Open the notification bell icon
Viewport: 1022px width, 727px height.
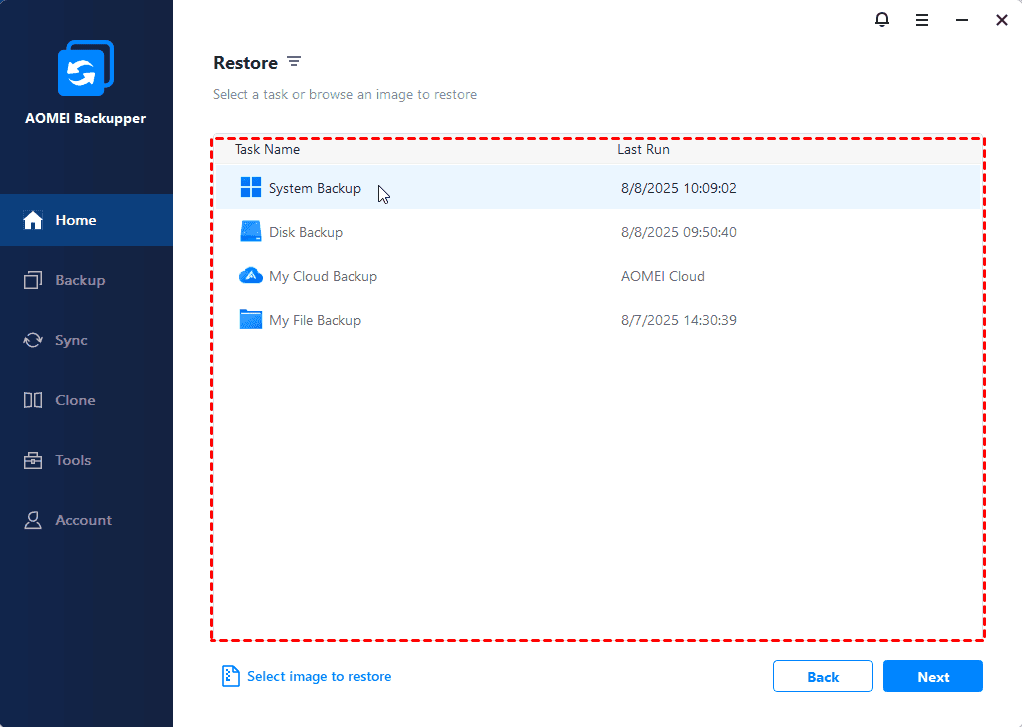point(881,20)
